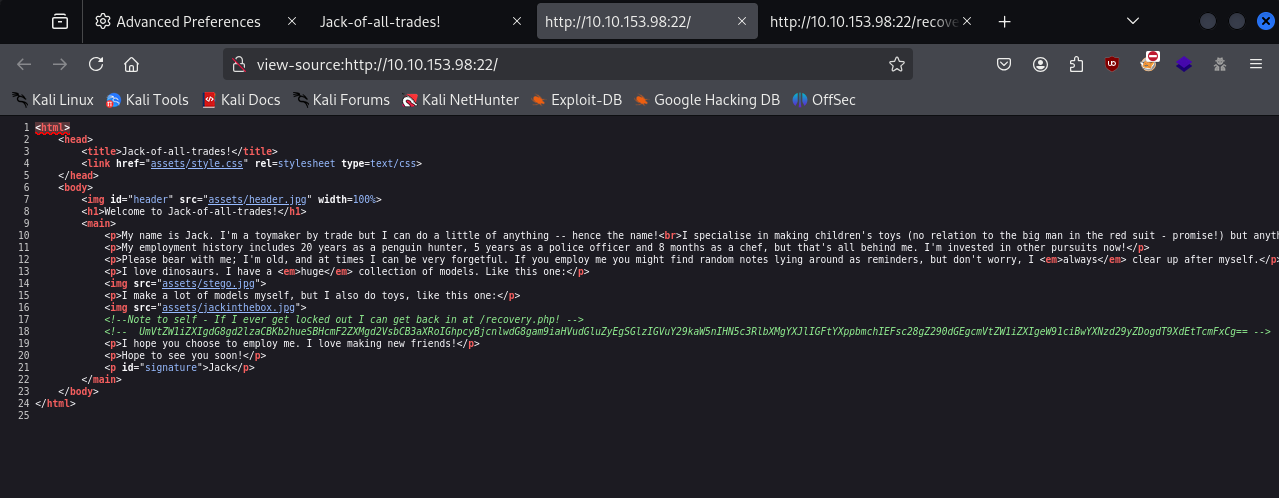Go back to previous page
This screenshot has width=1279, height=498.
[x=24, y=64]
